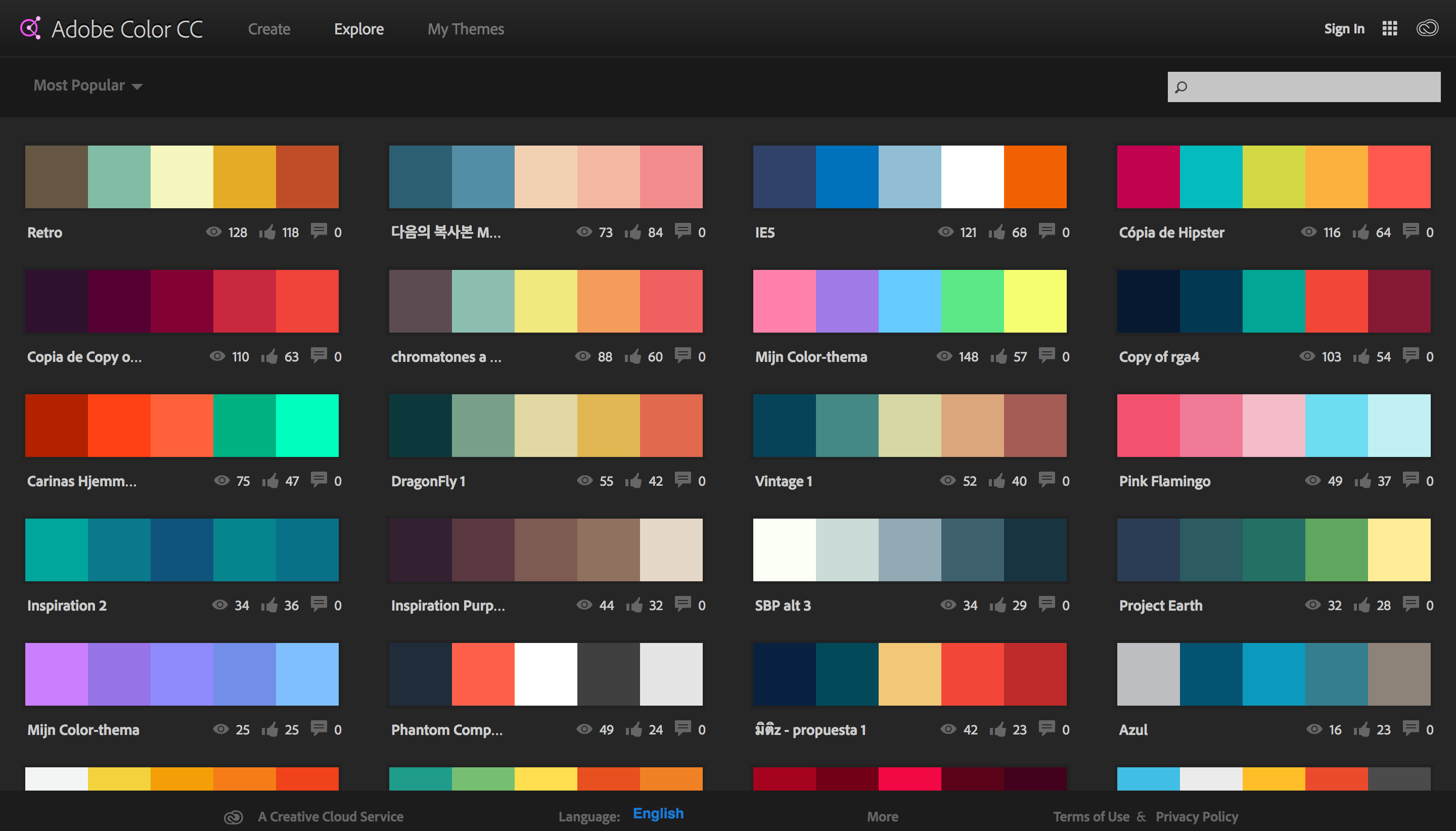This screenshot has width=1456, height=831.
Task: Click the Adobe Color CC logo icon
Action: pos(30,28)
